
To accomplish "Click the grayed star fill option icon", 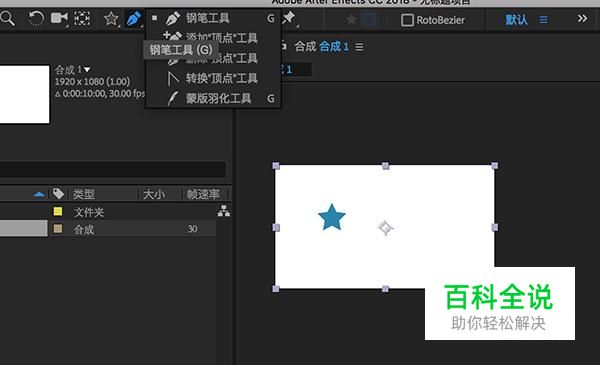I will 351,19.
